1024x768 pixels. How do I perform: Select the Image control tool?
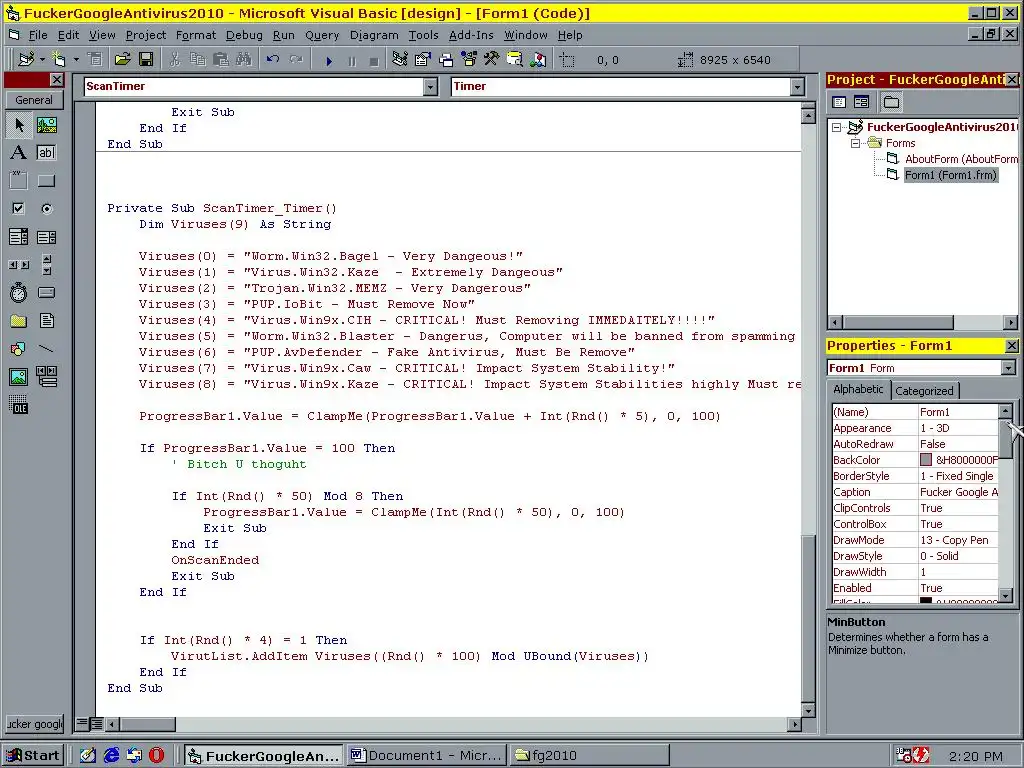tap(19, 377)
